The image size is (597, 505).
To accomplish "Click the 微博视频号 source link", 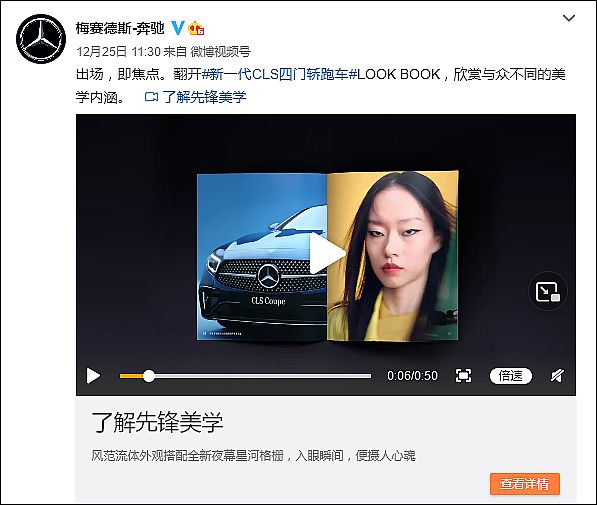I will 220,51.
